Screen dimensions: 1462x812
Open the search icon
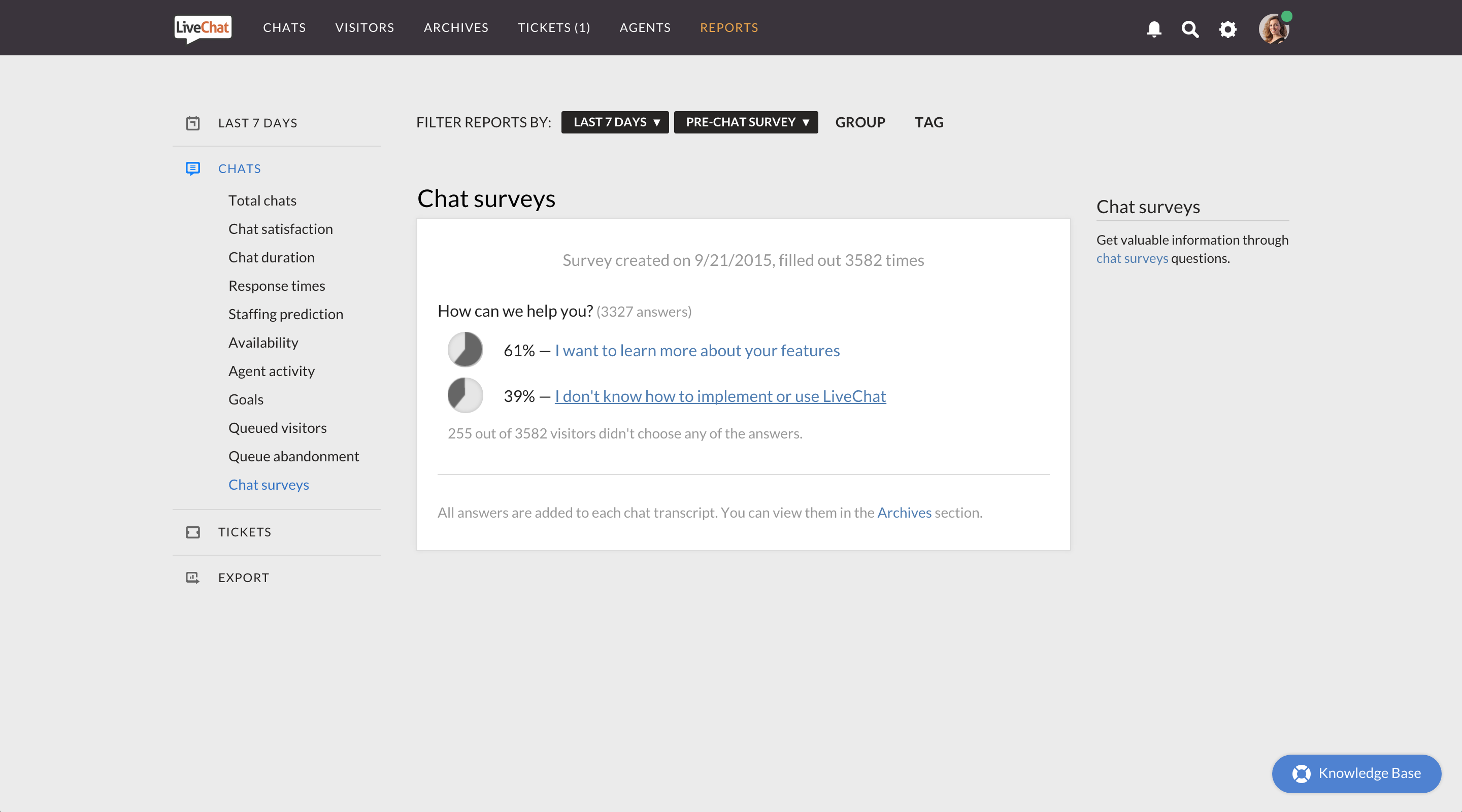[1190, 29]
